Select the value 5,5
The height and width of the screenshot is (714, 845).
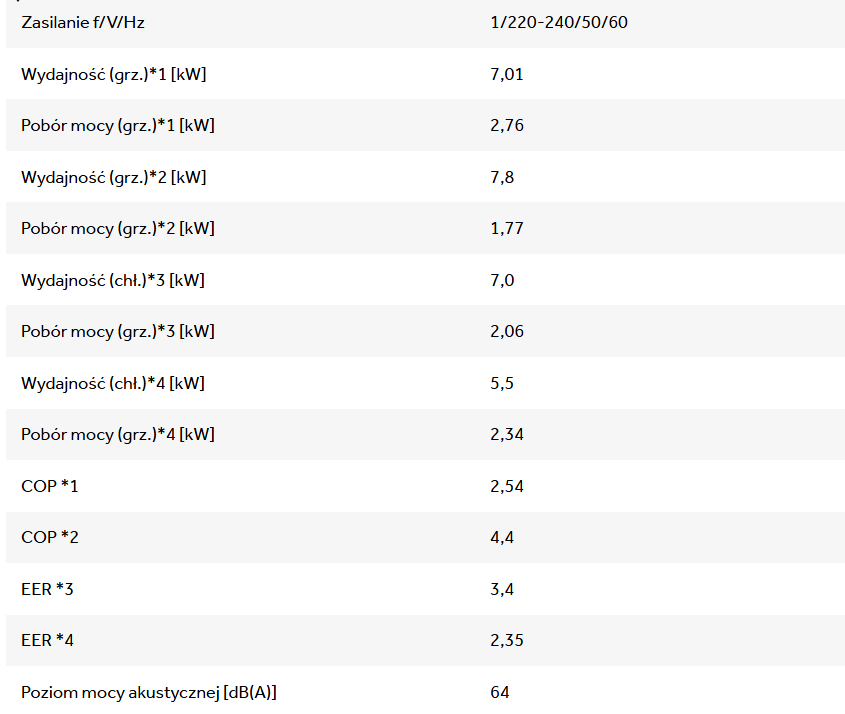point(502,383)
